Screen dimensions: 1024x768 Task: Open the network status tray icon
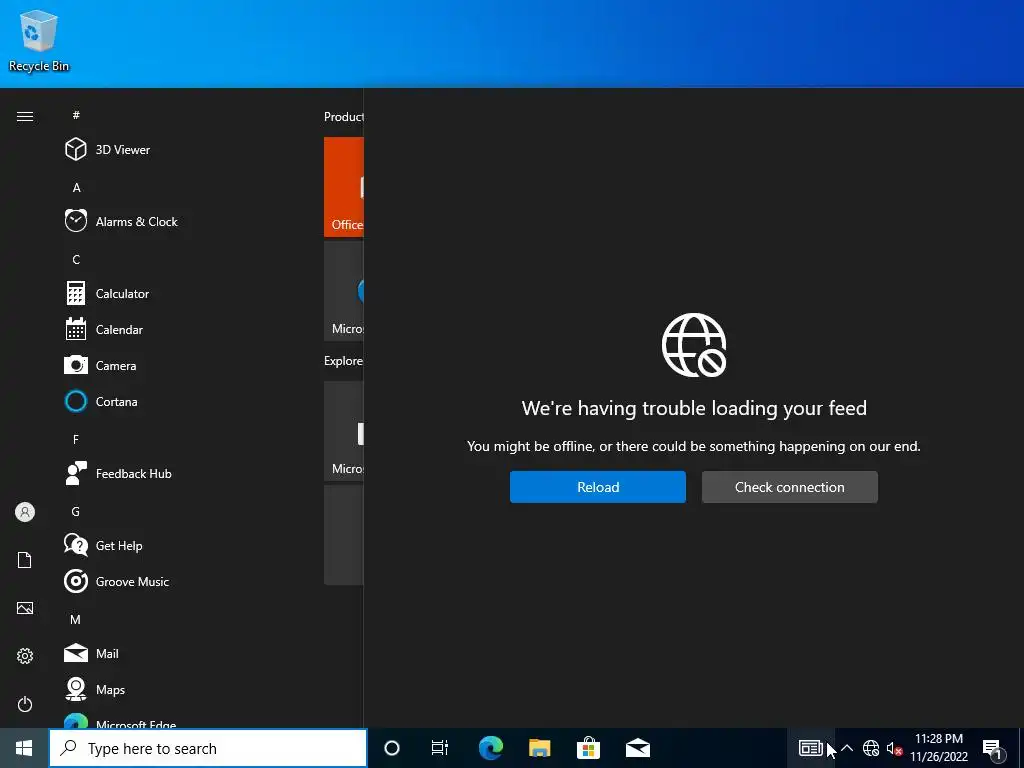(x=871, y=748)
